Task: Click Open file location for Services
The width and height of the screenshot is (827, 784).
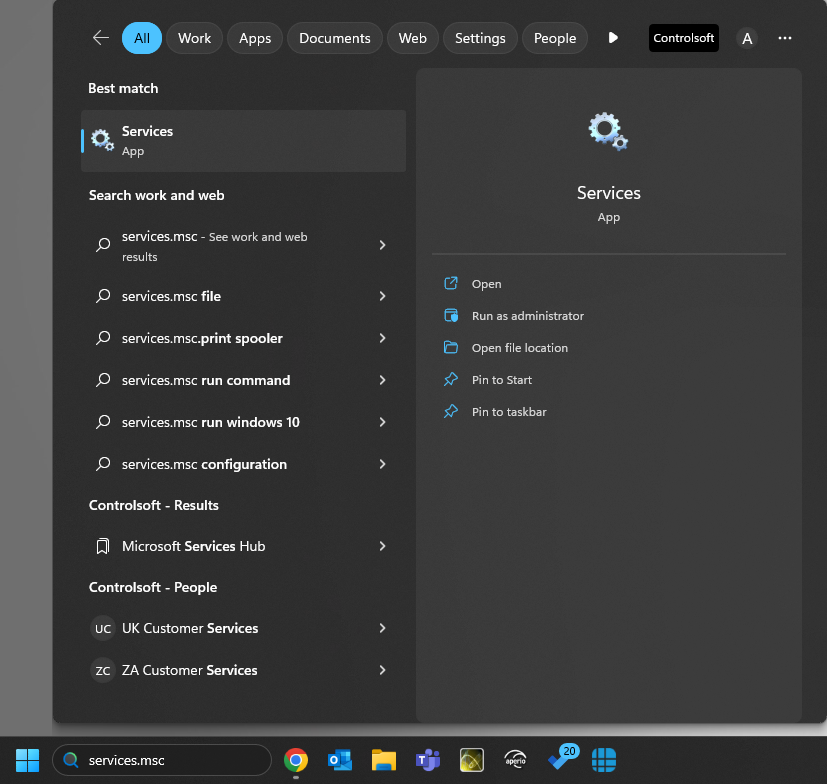Action: [519, 348]
